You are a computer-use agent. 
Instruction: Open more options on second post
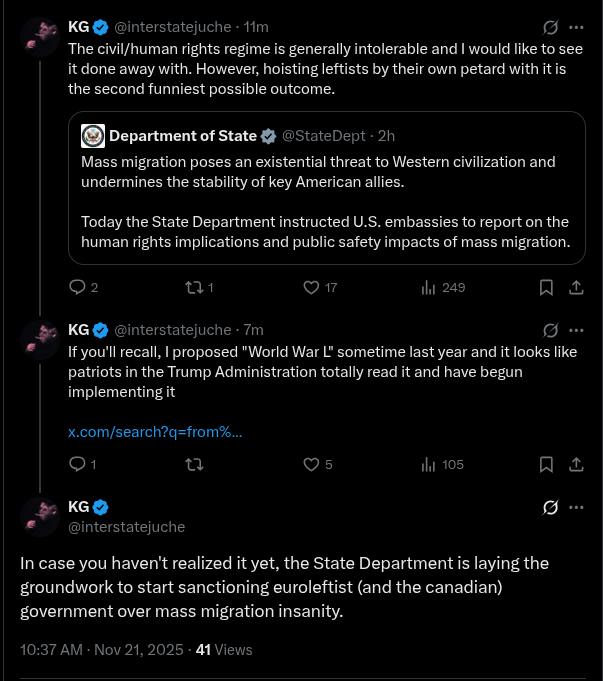(576, 331)
